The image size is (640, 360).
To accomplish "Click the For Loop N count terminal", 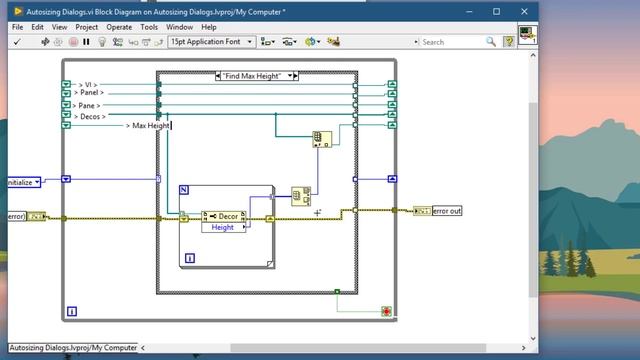I will [x=184, y=190].
